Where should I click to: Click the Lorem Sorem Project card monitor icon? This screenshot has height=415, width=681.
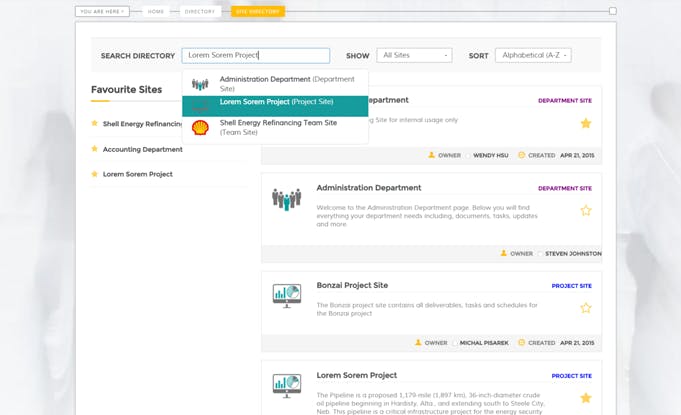[x=287, y=386]
